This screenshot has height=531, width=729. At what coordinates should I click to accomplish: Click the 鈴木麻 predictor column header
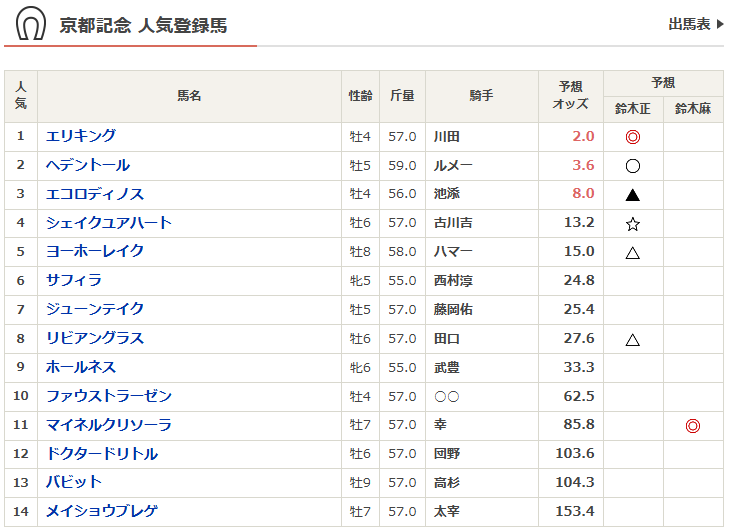click(692, 109)
